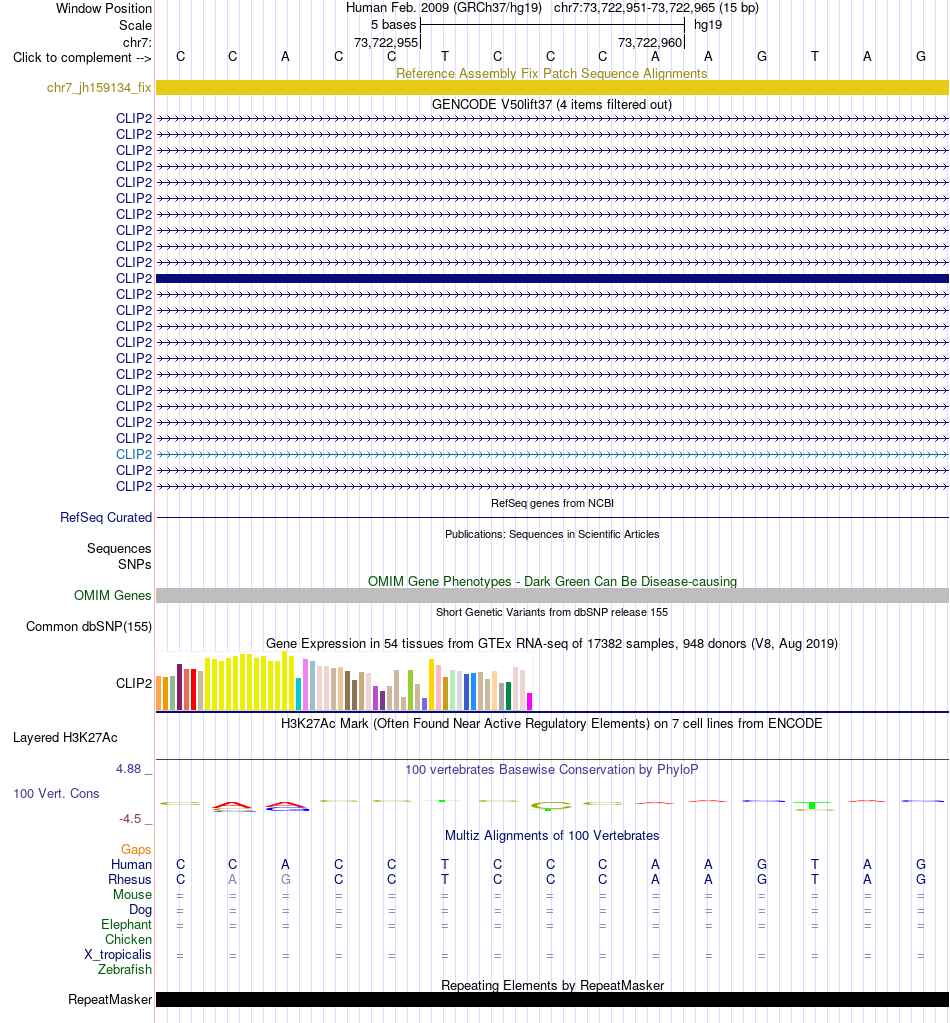Click the '5 bases' scale bar label

point(393,25)
